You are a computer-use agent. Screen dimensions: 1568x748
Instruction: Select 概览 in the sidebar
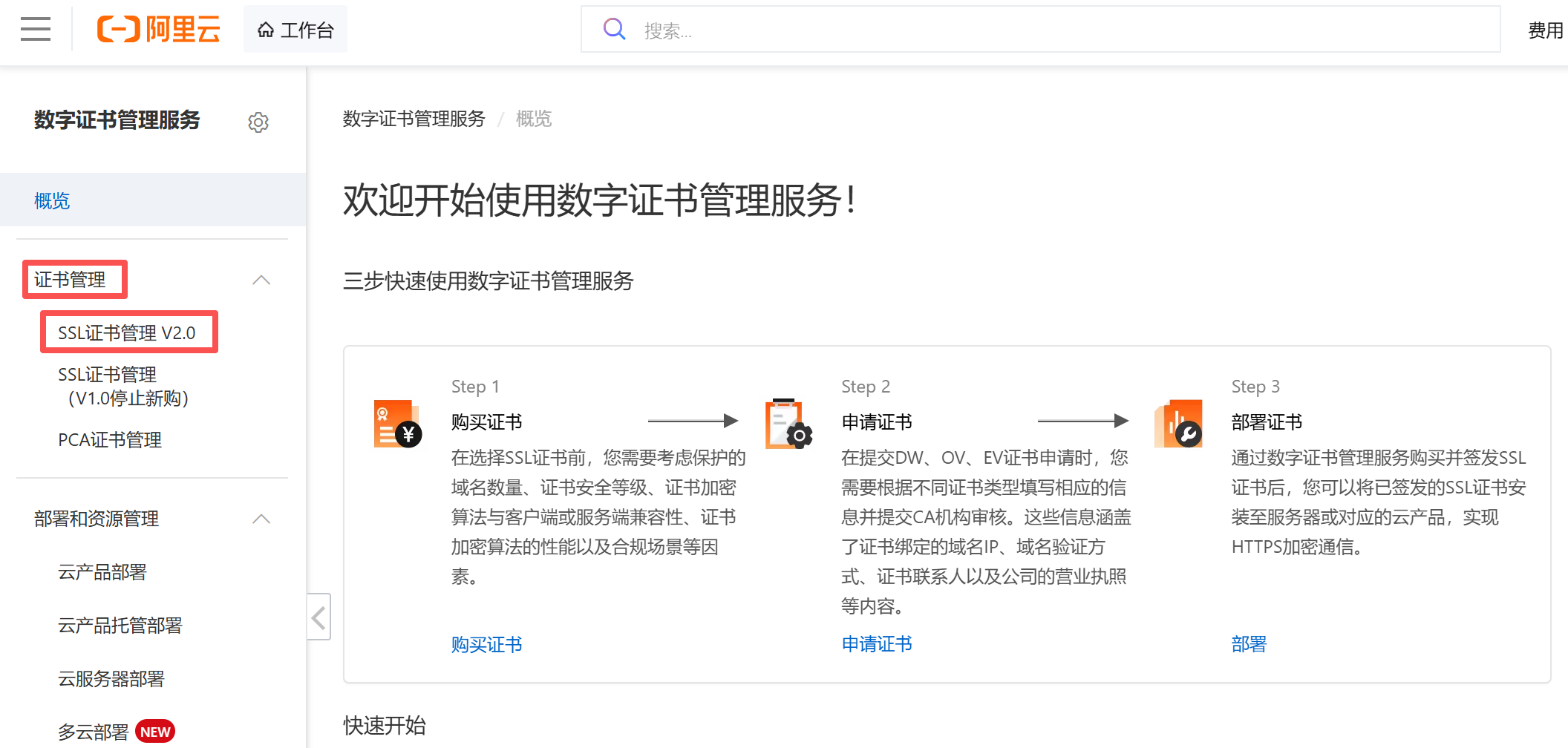tap(153, 200)
